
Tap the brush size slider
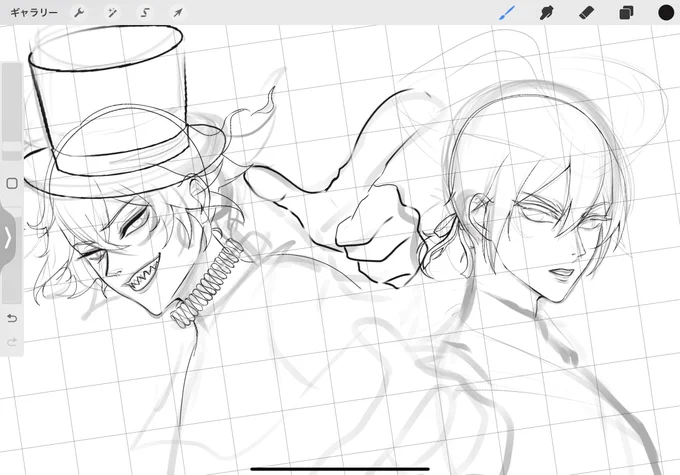click(x=12, y=111)
